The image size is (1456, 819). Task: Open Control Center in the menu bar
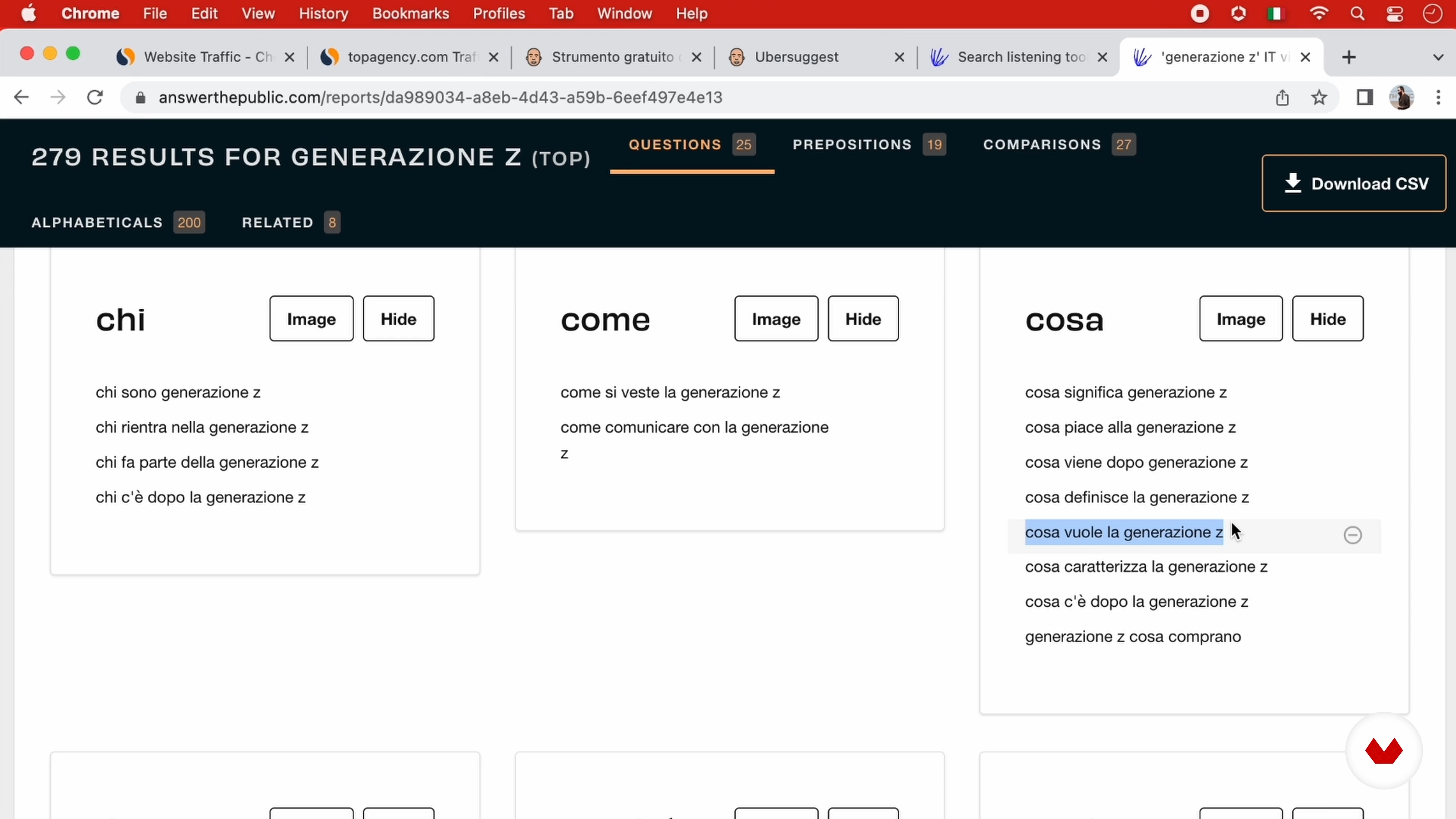click(x=1395, y=14)
